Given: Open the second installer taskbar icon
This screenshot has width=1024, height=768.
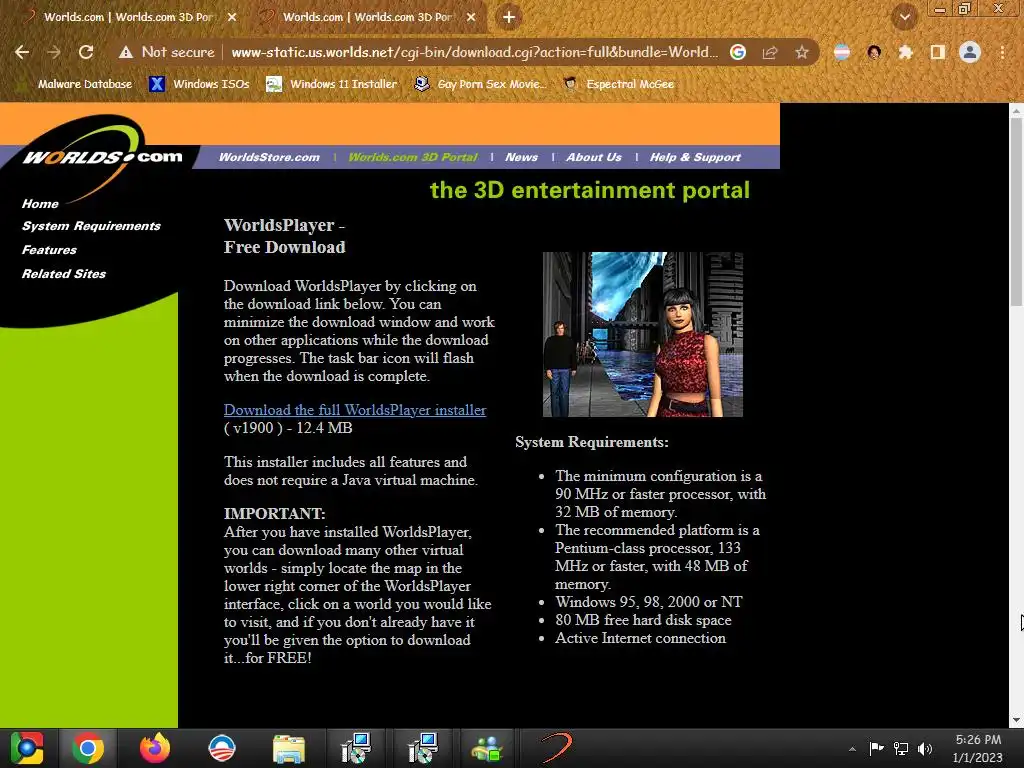Looking at the screenshot, I should pyautogui.click(x=423, y=748).
